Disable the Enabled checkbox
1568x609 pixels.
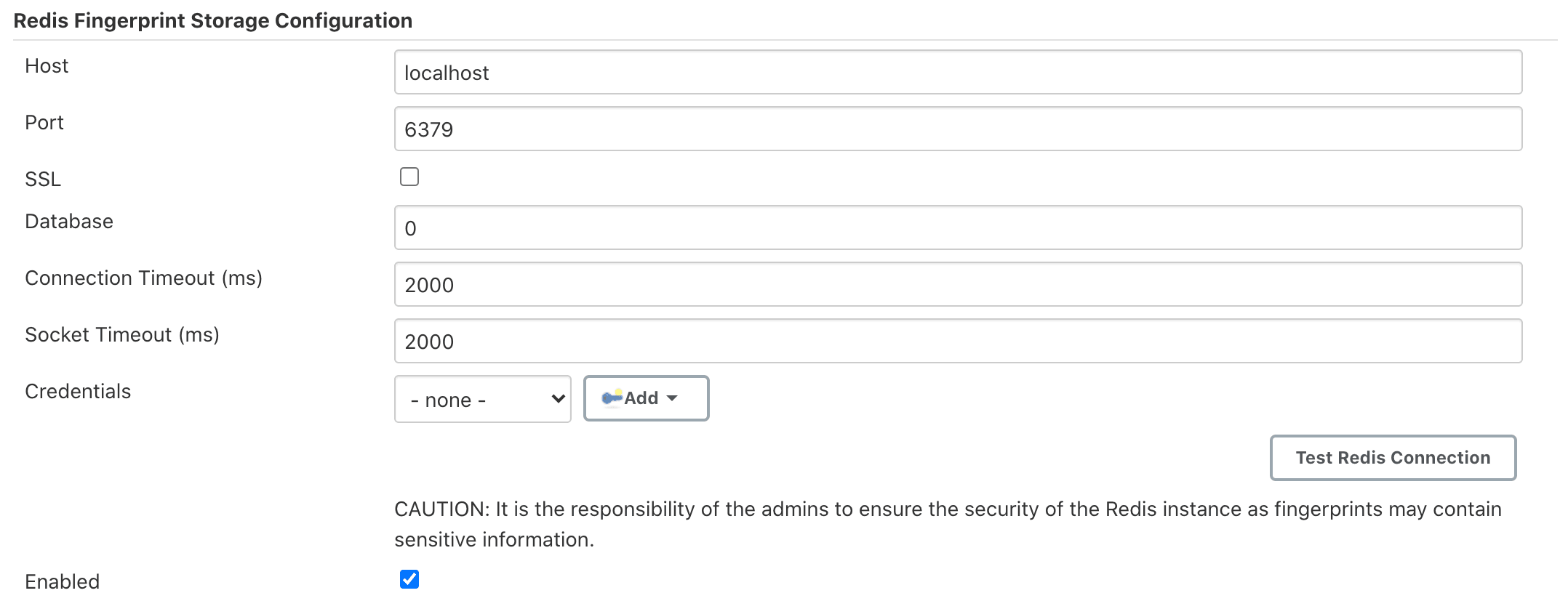pyautogui.click(x=409, y=579)
